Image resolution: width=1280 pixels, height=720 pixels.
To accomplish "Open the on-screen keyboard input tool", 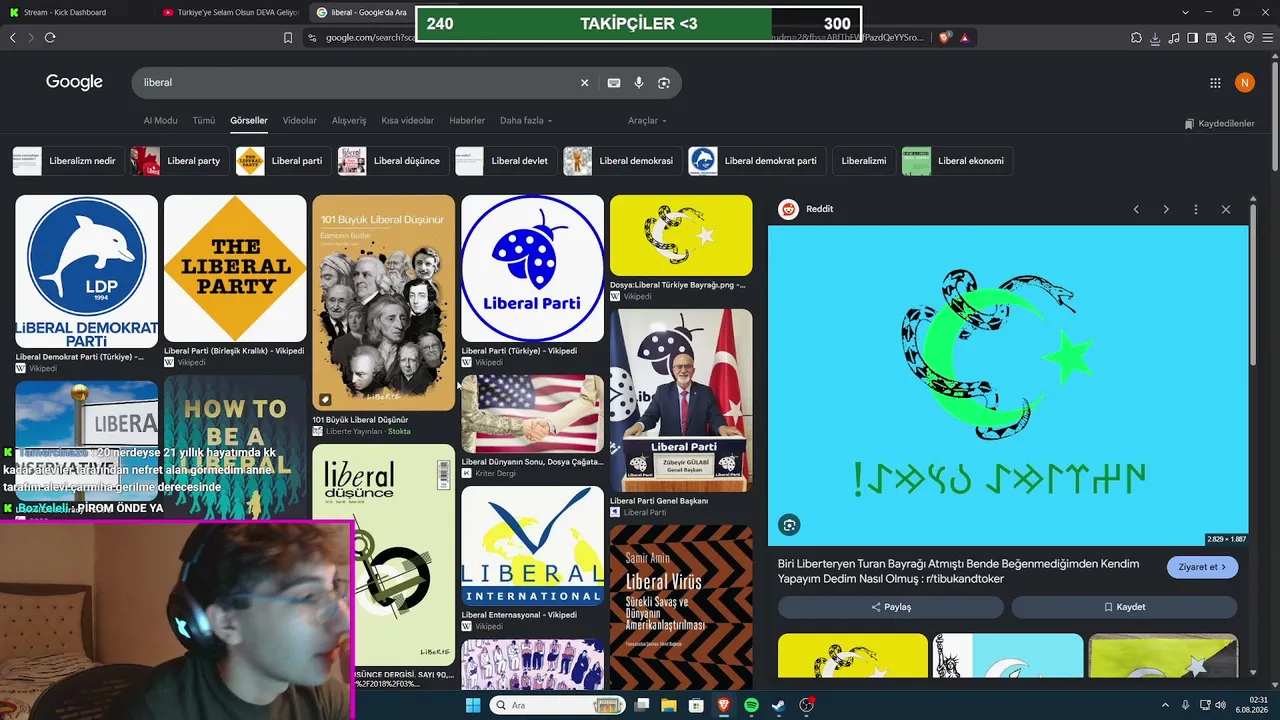I will click(x=614, y=83).
